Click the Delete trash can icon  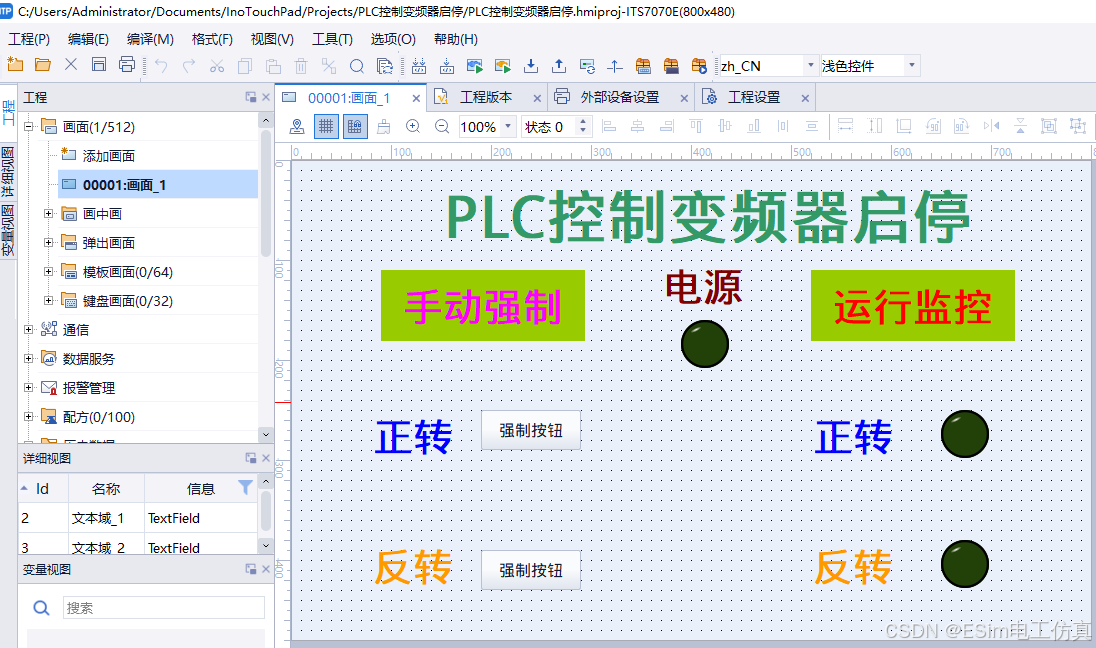click(x=301, y=66)
